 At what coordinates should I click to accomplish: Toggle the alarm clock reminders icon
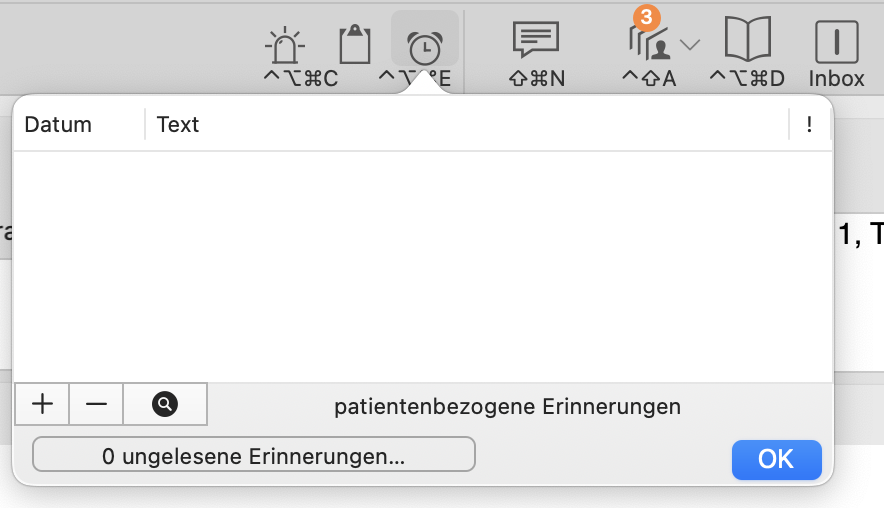click(425, 48)
